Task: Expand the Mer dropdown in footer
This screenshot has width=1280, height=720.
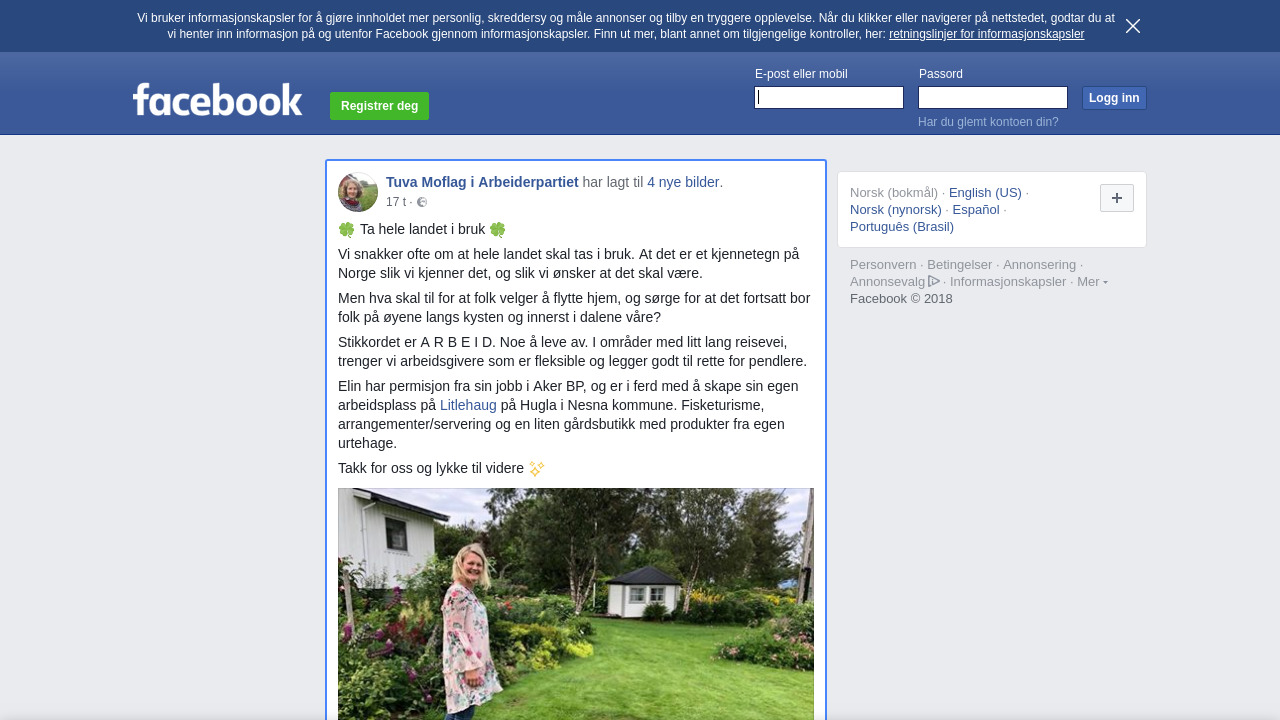Action: pos(1092,282)
